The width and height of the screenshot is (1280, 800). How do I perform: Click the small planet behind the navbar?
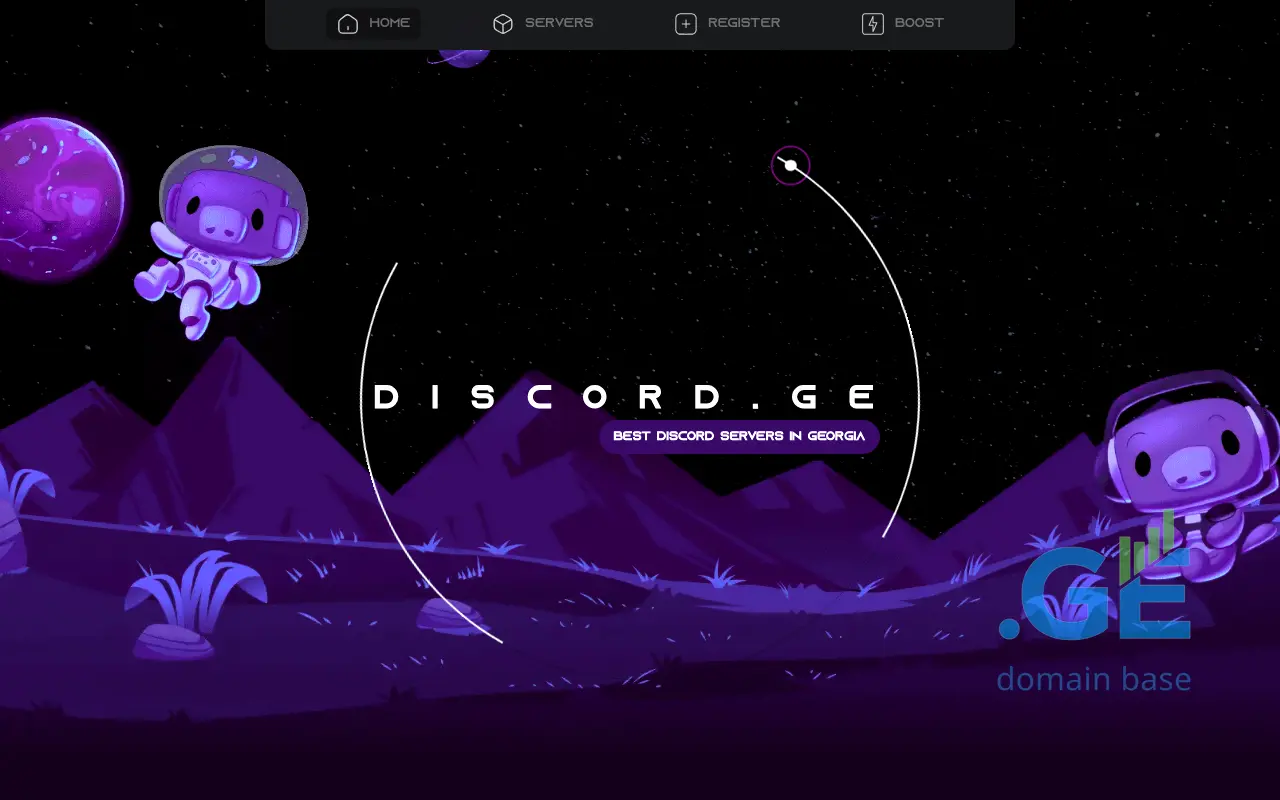[x=462, y=57]
